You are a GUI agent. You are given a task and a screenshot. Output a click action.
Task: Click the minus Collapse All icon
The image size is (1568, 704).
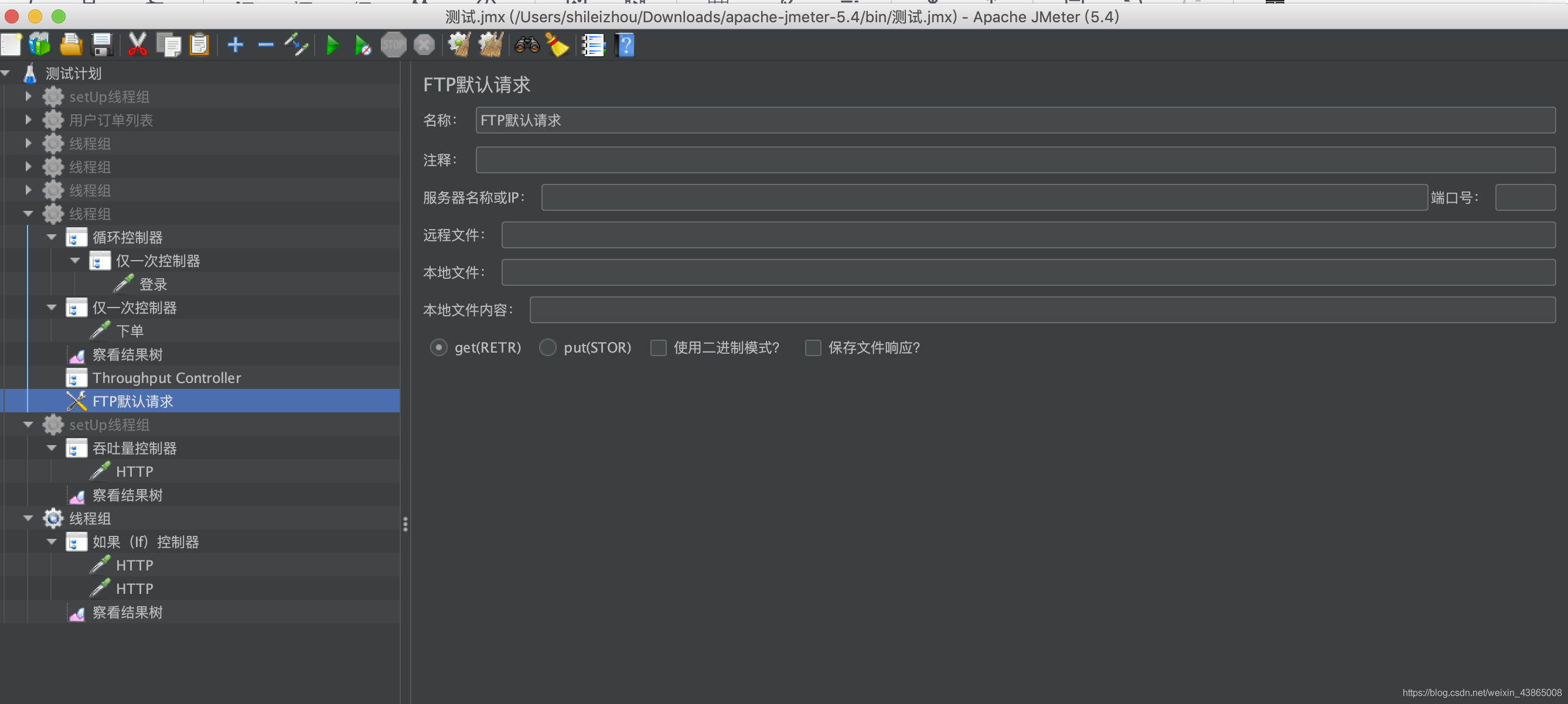coord(266,45)
